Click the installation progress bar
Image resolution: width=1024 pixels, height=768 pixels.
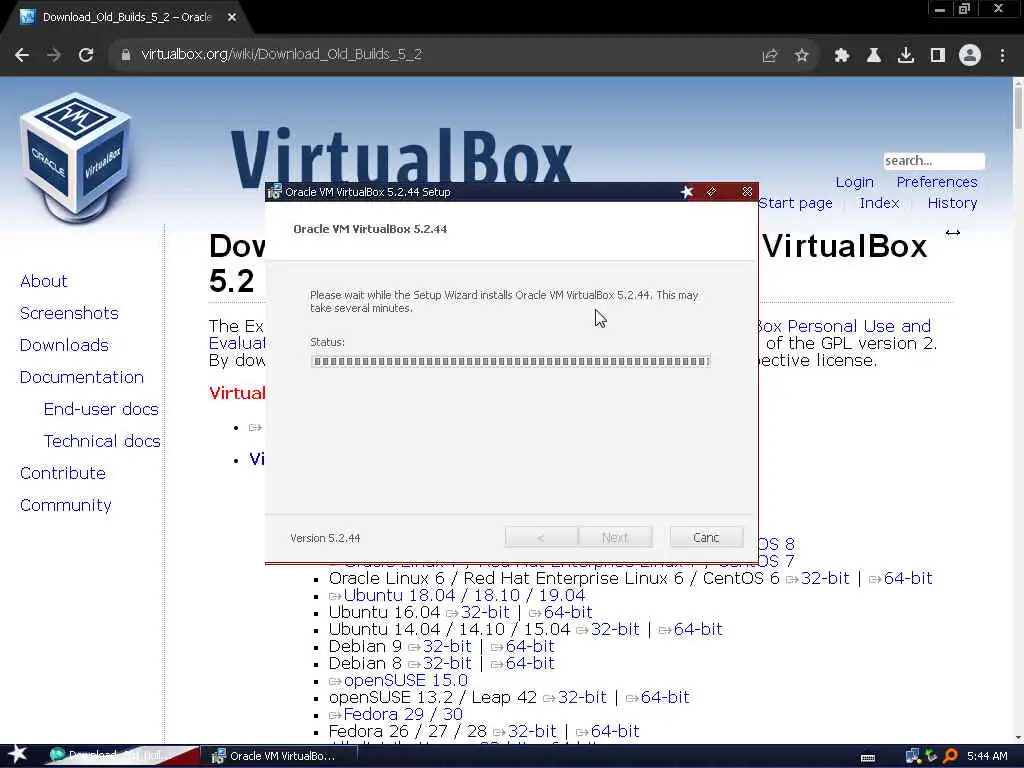click(x=511, y=361)
